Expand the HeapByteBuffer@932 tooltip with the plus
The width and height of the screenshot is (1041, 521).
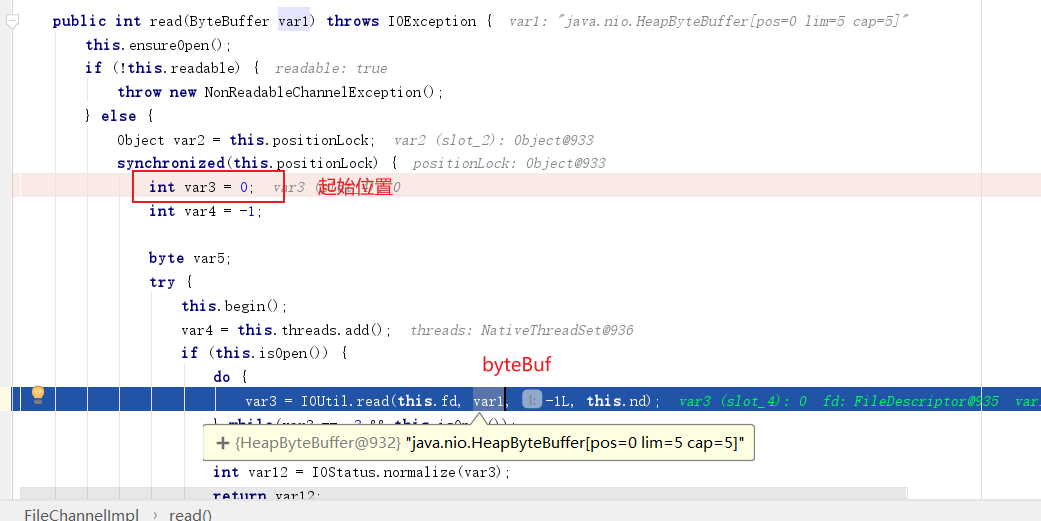click(x=222, y=442)
